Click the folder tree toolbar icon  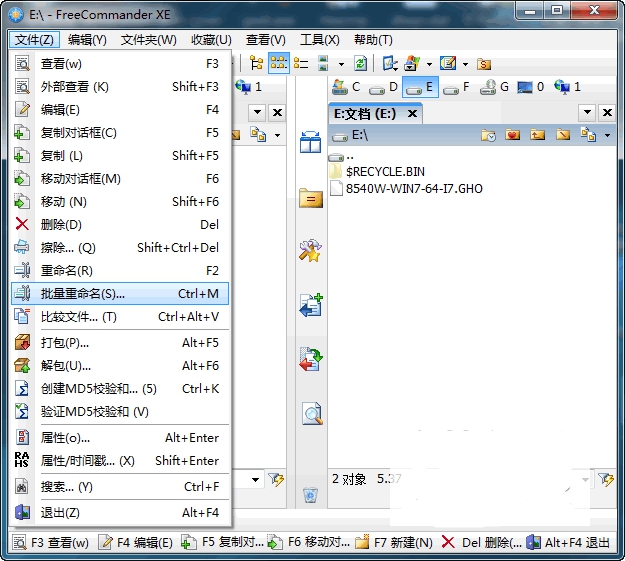[x=256, y=63]
